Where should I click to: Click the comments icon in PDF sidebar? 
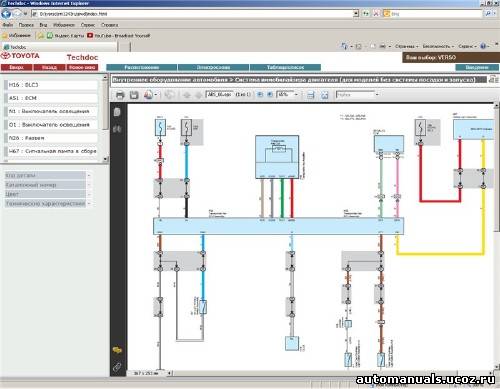117,350
